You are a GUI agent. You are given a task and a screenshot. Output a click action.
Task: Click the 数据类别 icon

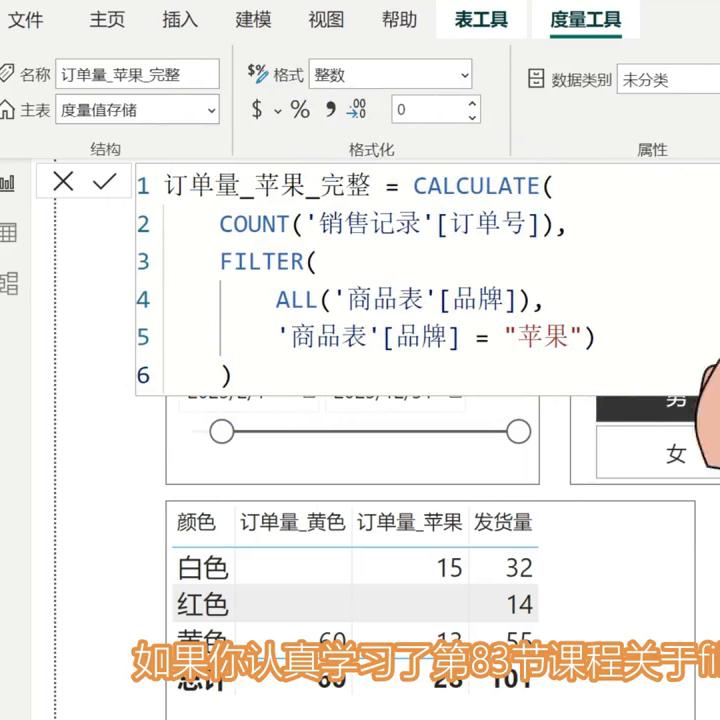[x=536, y=79]
